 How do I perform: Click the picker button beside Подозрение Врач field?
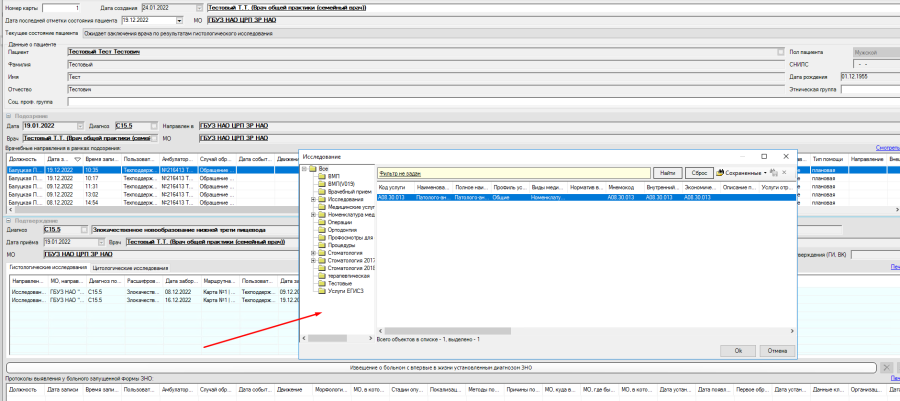tap(154, 138)
